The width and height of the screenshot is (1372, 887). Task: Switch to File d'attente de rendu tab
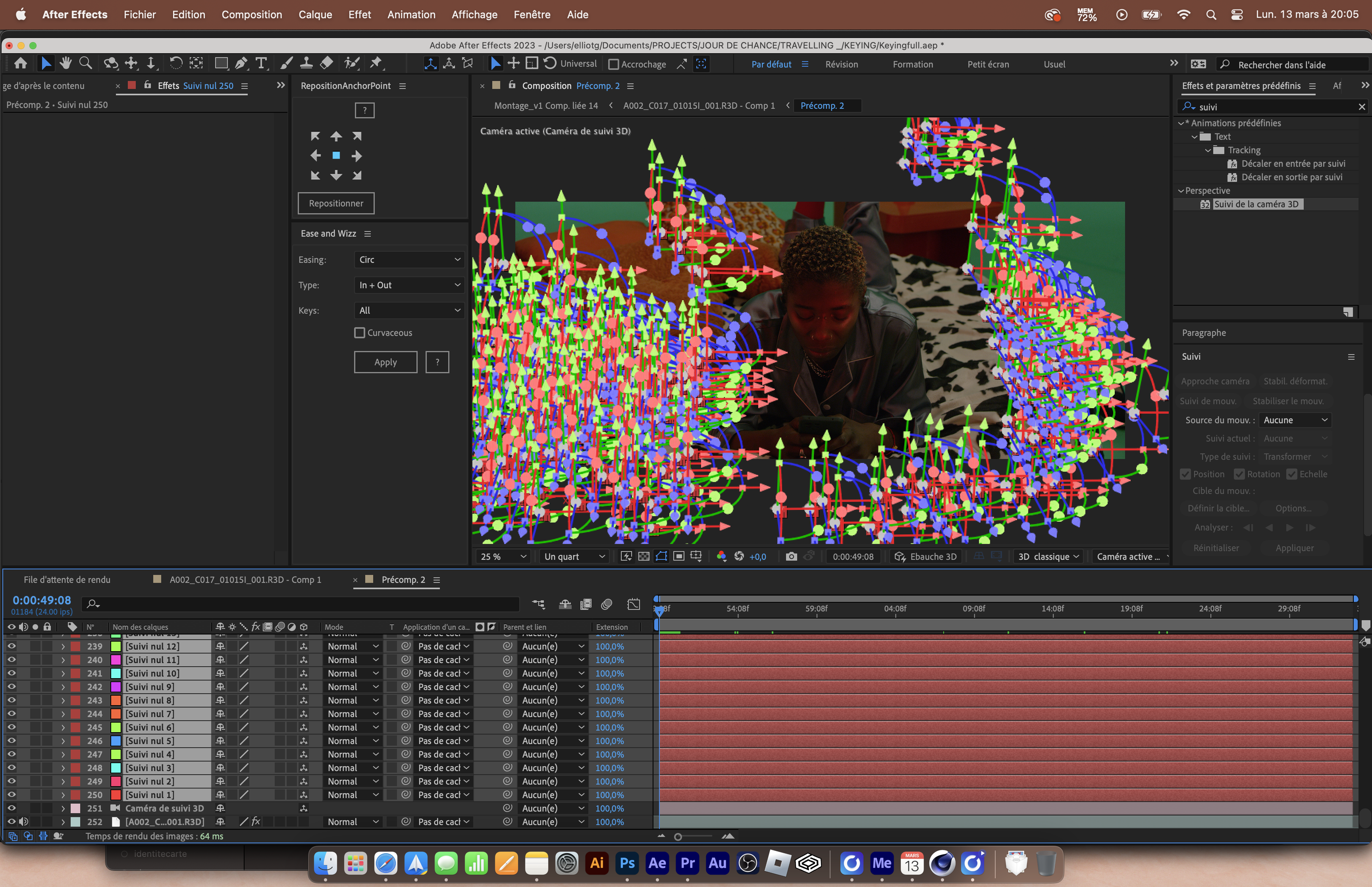pyautogui.click(x=67, y=579)
